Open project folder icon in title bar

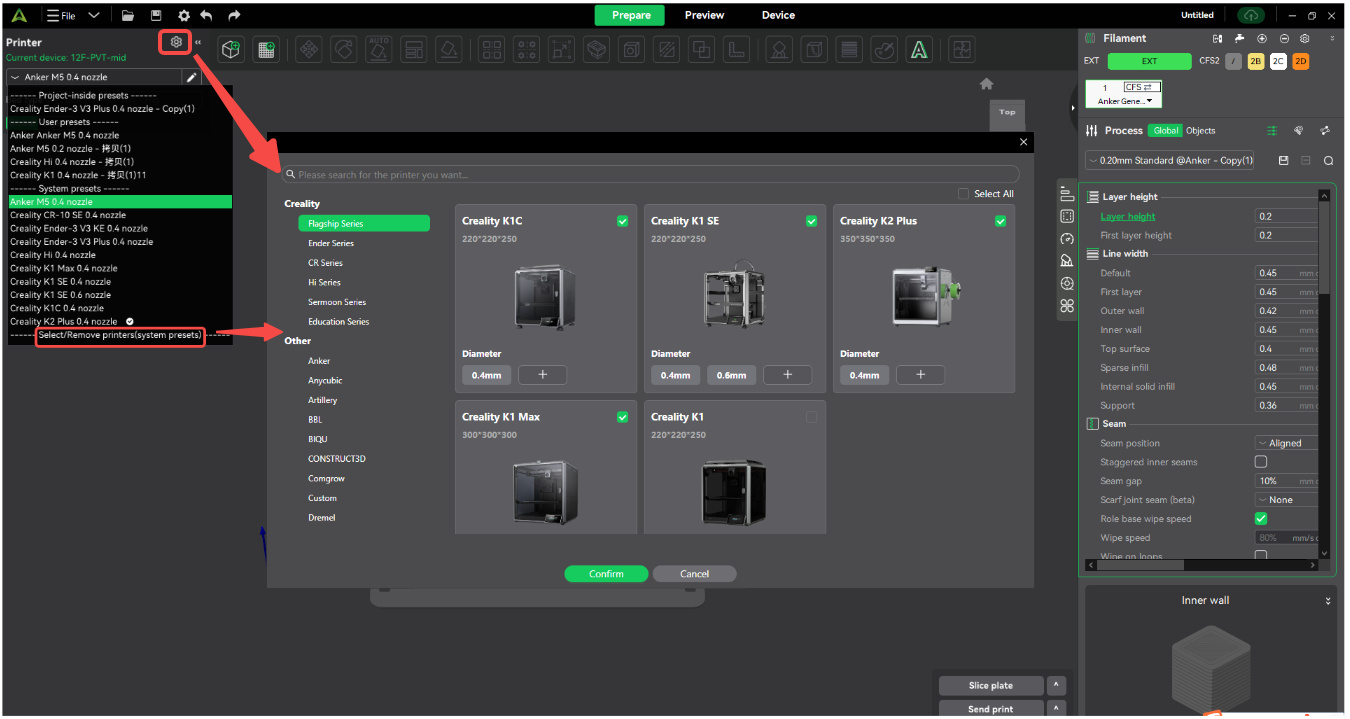tap(128, 15)
